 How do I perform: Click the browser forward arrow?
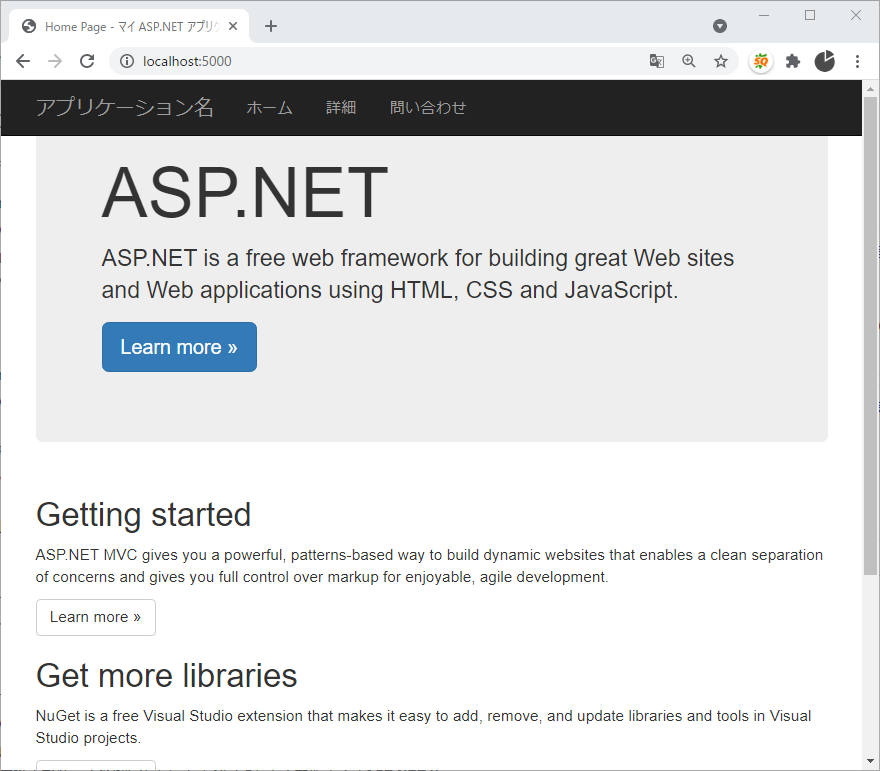[55, 61]
